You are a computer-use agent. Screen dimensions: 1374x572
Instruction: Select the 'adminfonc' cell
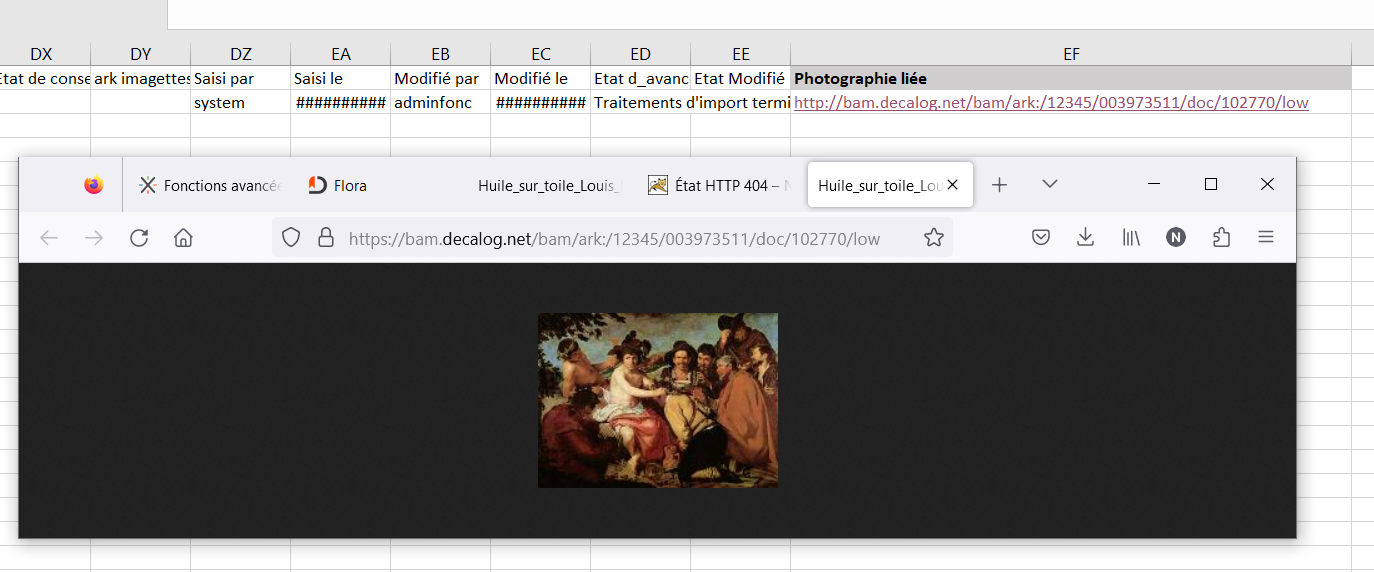(441, 102)
